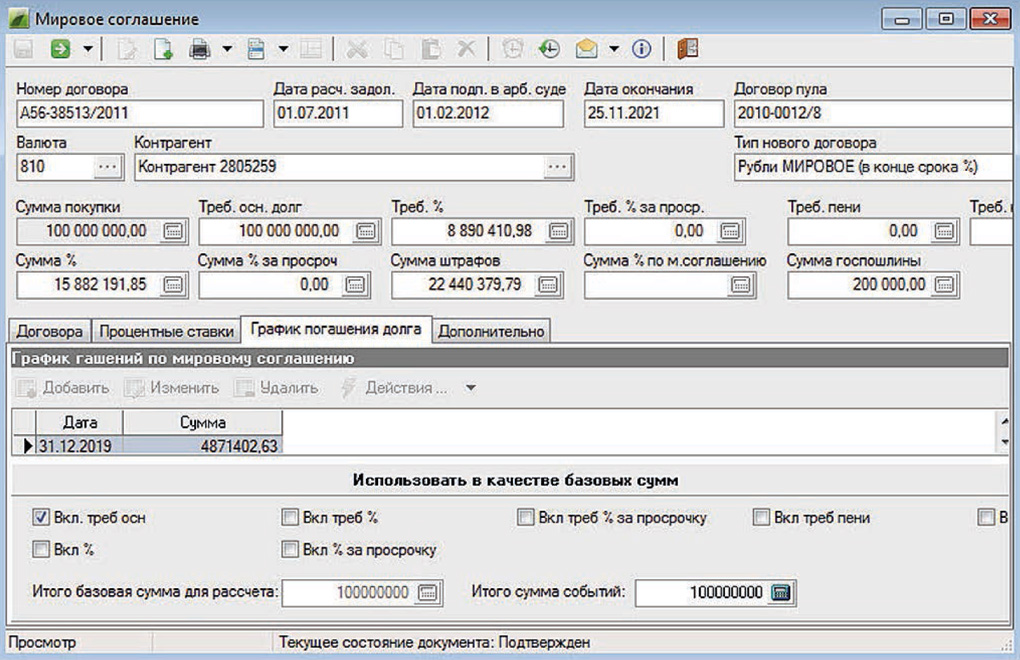This screenshot has width=1020, height=660.
Task: Click the new document icon with green plus
Action: [x=162, y=48]
